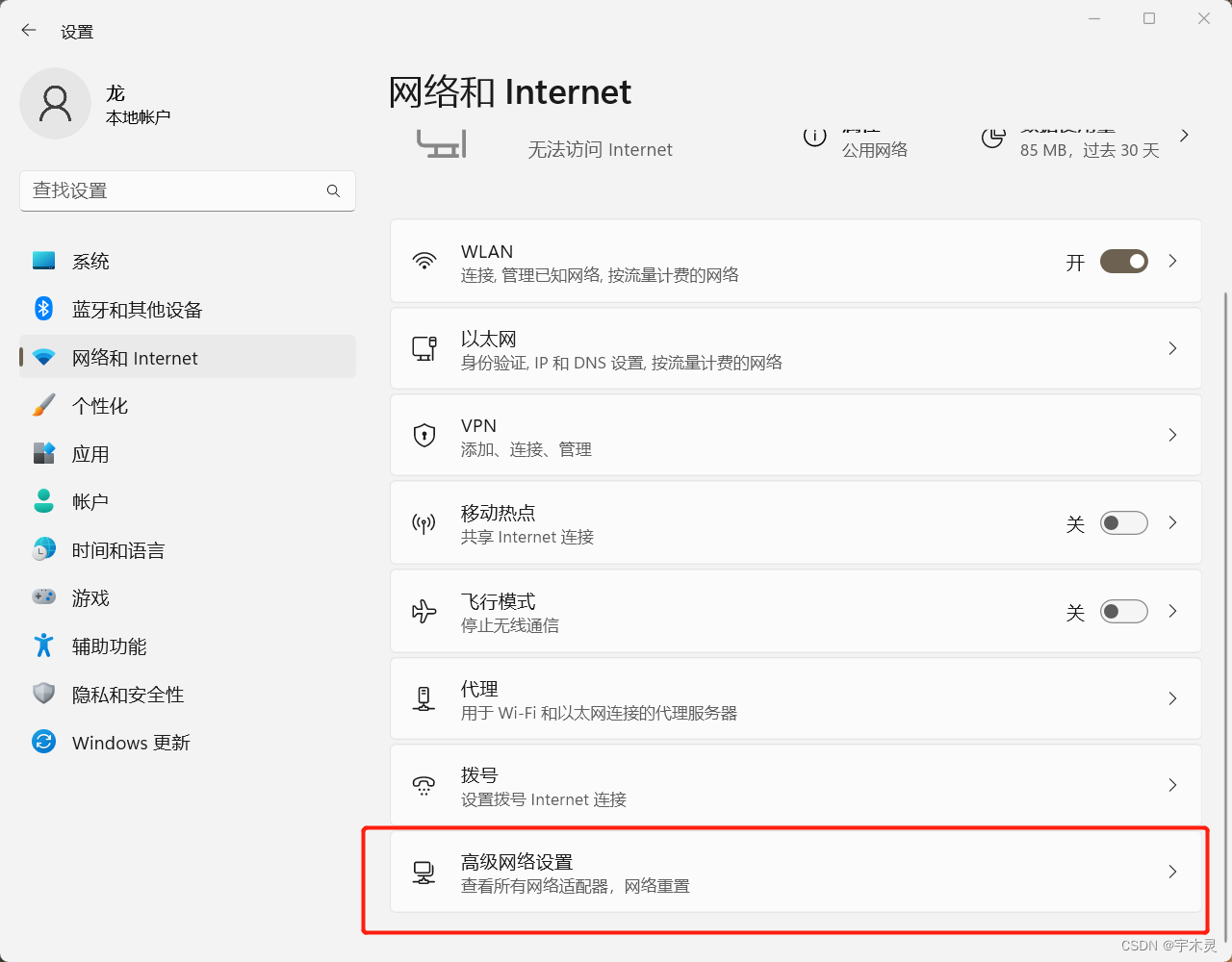Select 个性化 in sidebar
Viewport: 1232px width, 962px height.
point(188,405)
